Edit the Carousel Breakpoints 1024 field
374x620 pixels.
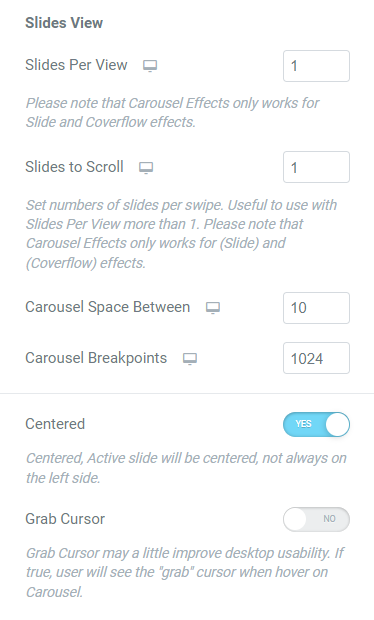click(x=316, y=358)
